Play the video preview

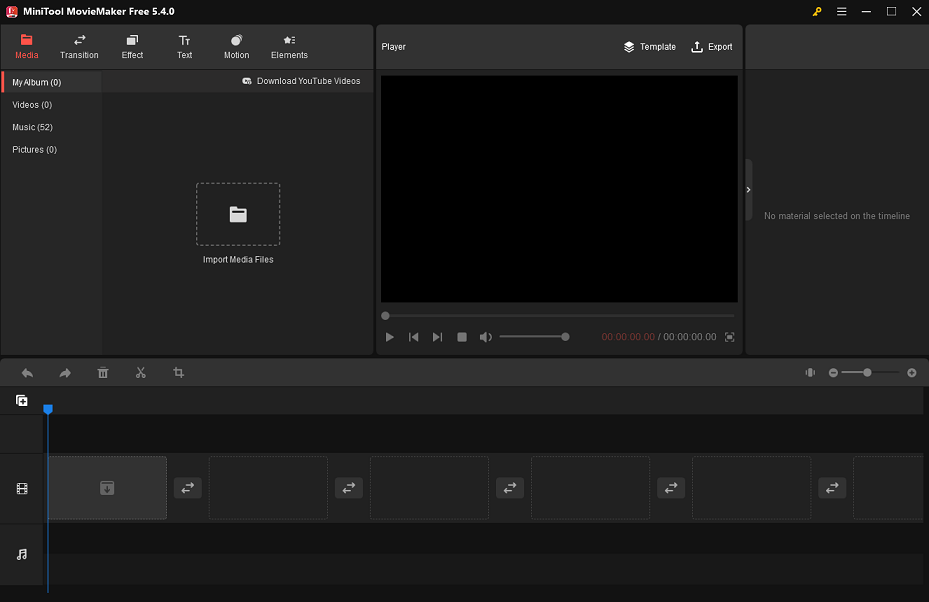(x=389, y=337)
